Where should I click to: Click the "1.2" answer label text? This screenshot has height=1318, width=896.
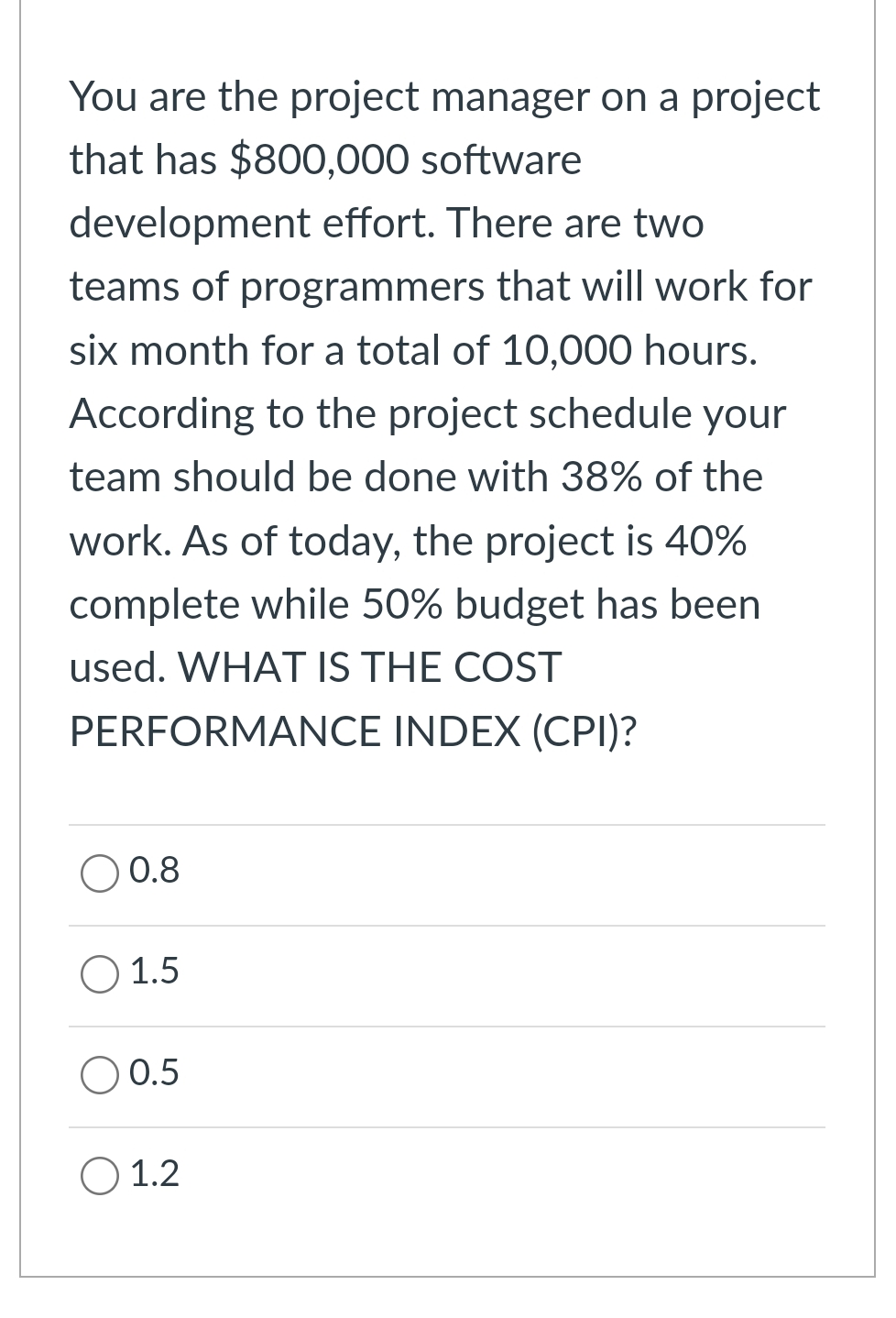155,1173
